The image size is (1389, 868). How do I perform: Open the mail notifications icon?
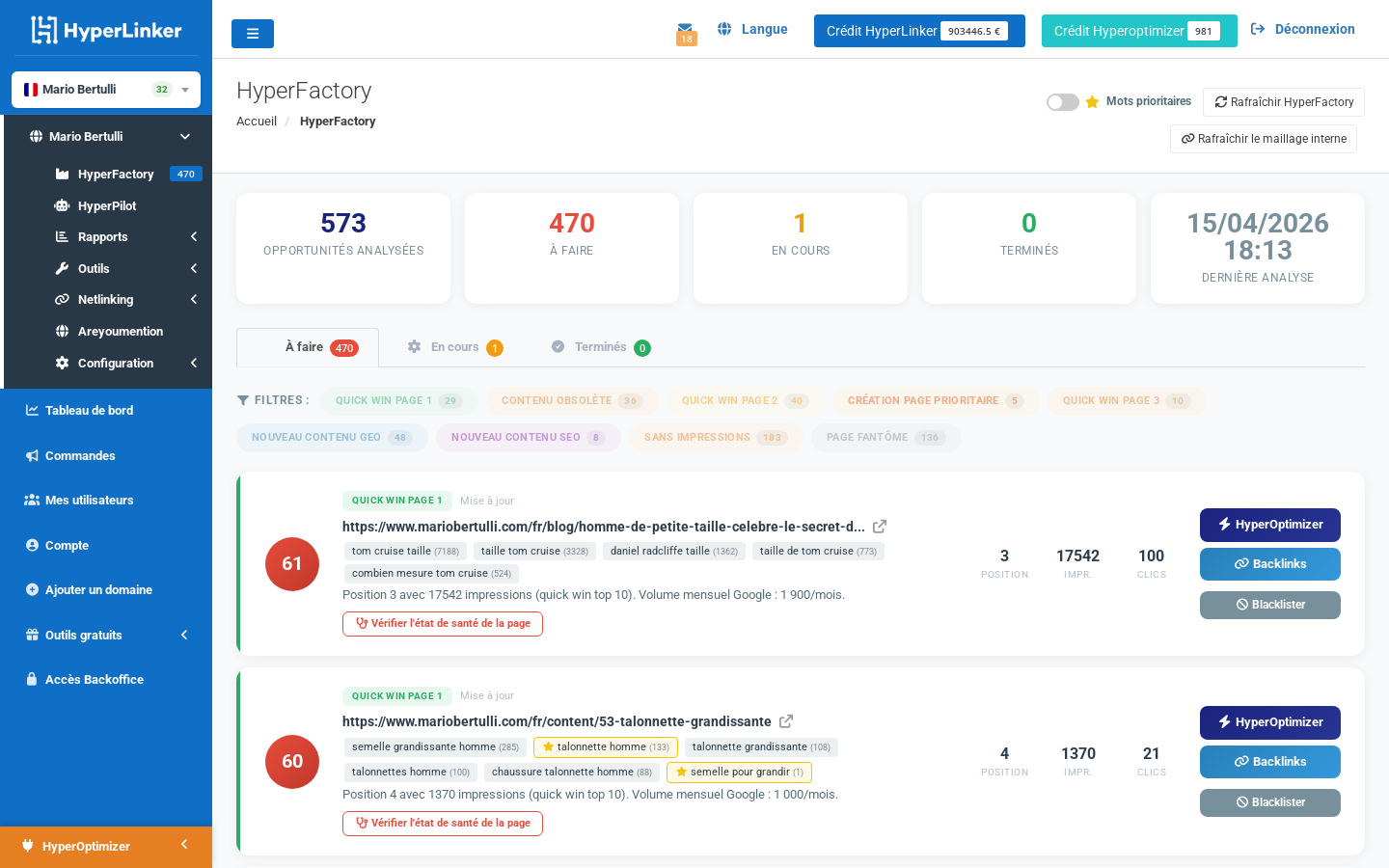pos(685,31)
